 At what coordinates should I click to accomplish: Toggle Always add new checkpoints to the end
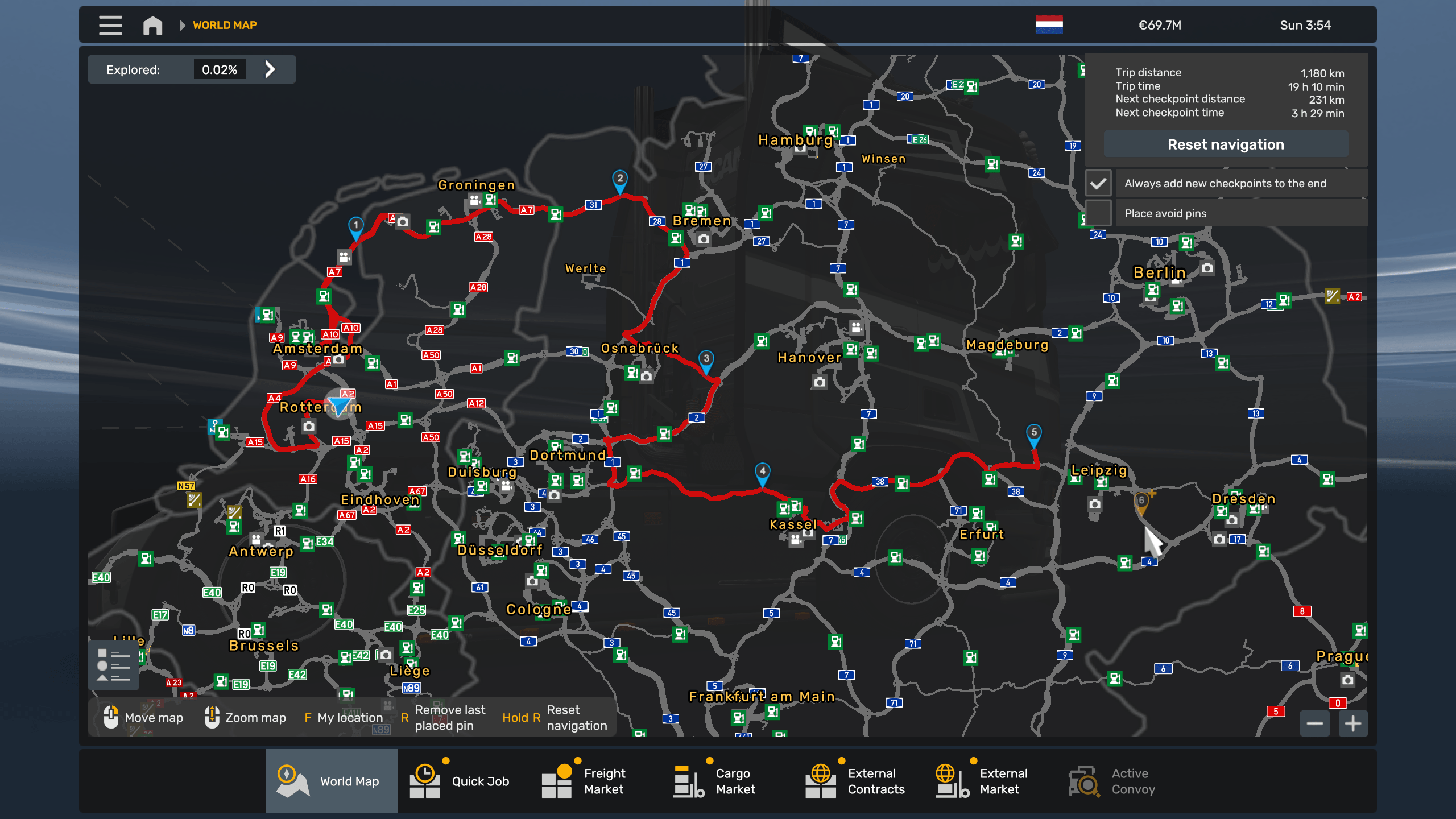[1098, 183]
